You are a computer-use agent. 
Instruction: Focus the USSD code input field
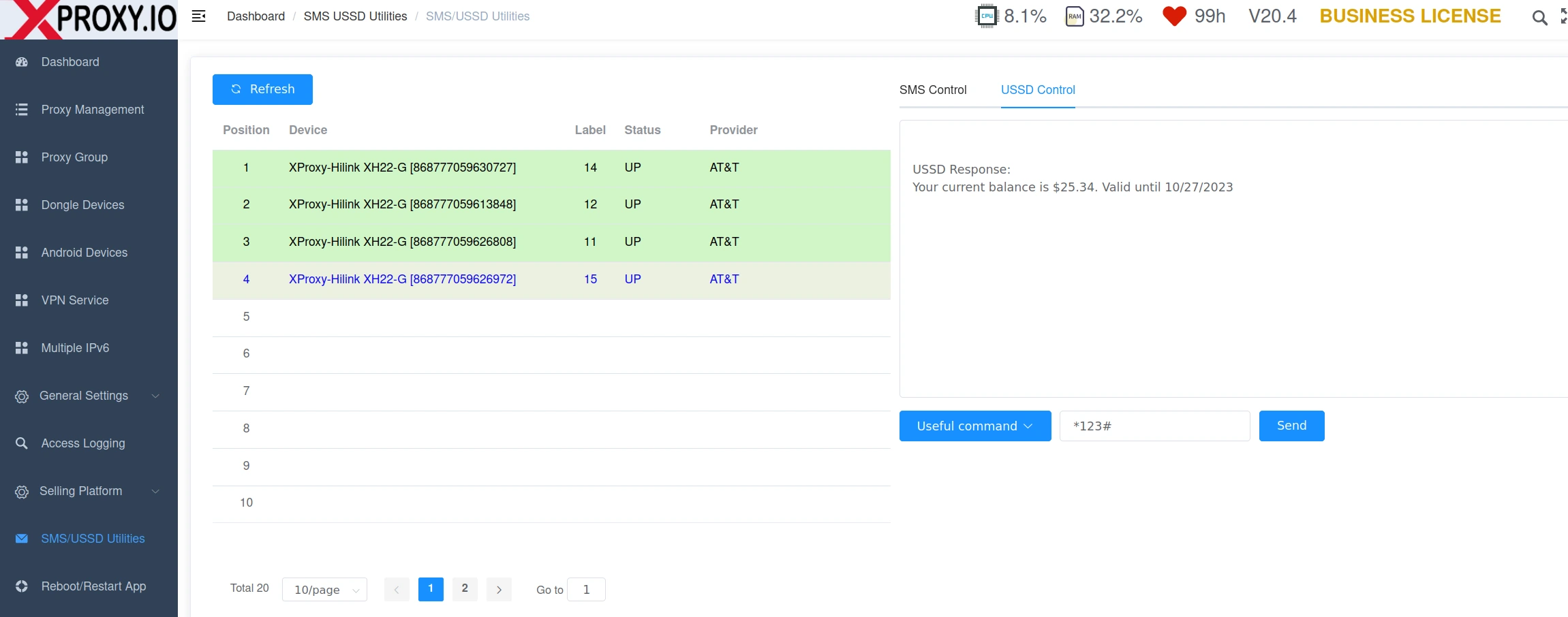[1154, 426]
